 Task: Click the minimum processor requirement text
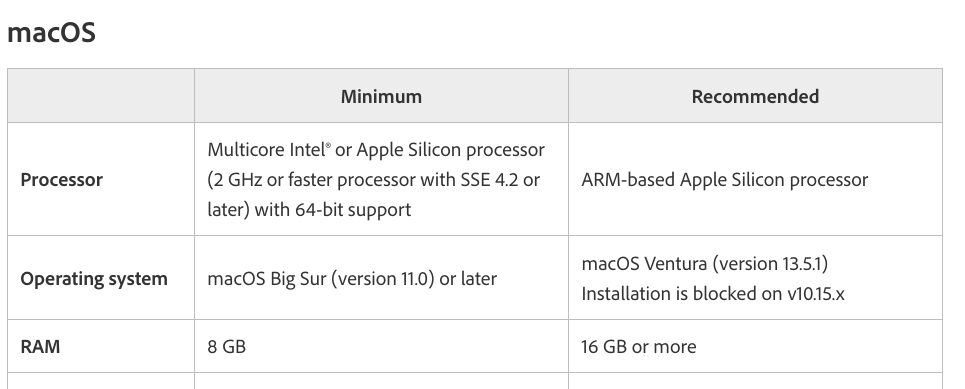point(376,180)
